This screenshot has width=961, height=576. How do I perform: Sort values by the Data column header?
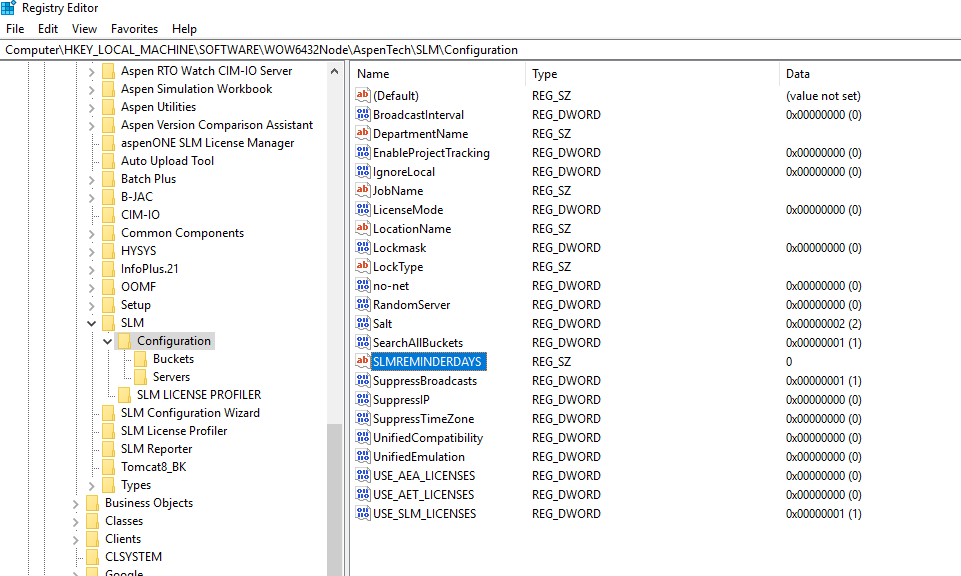pos(870,74)
